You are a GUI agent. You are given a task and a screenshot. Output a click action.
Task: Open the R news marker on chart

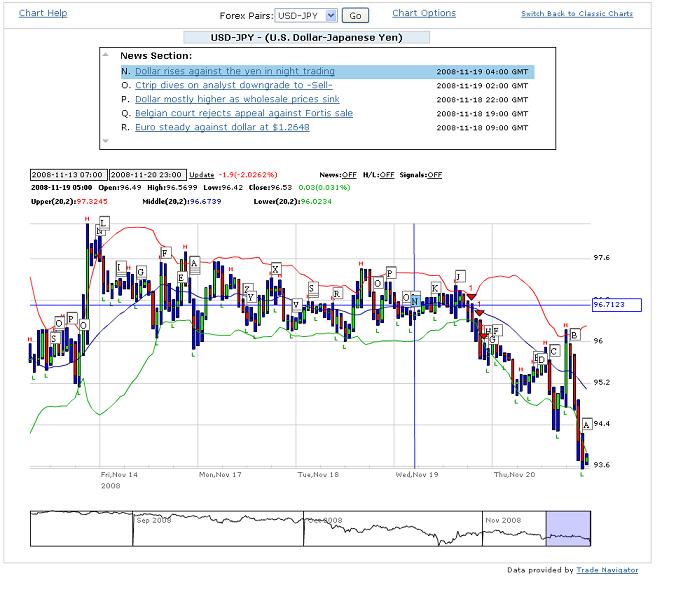tap(337, 294)
